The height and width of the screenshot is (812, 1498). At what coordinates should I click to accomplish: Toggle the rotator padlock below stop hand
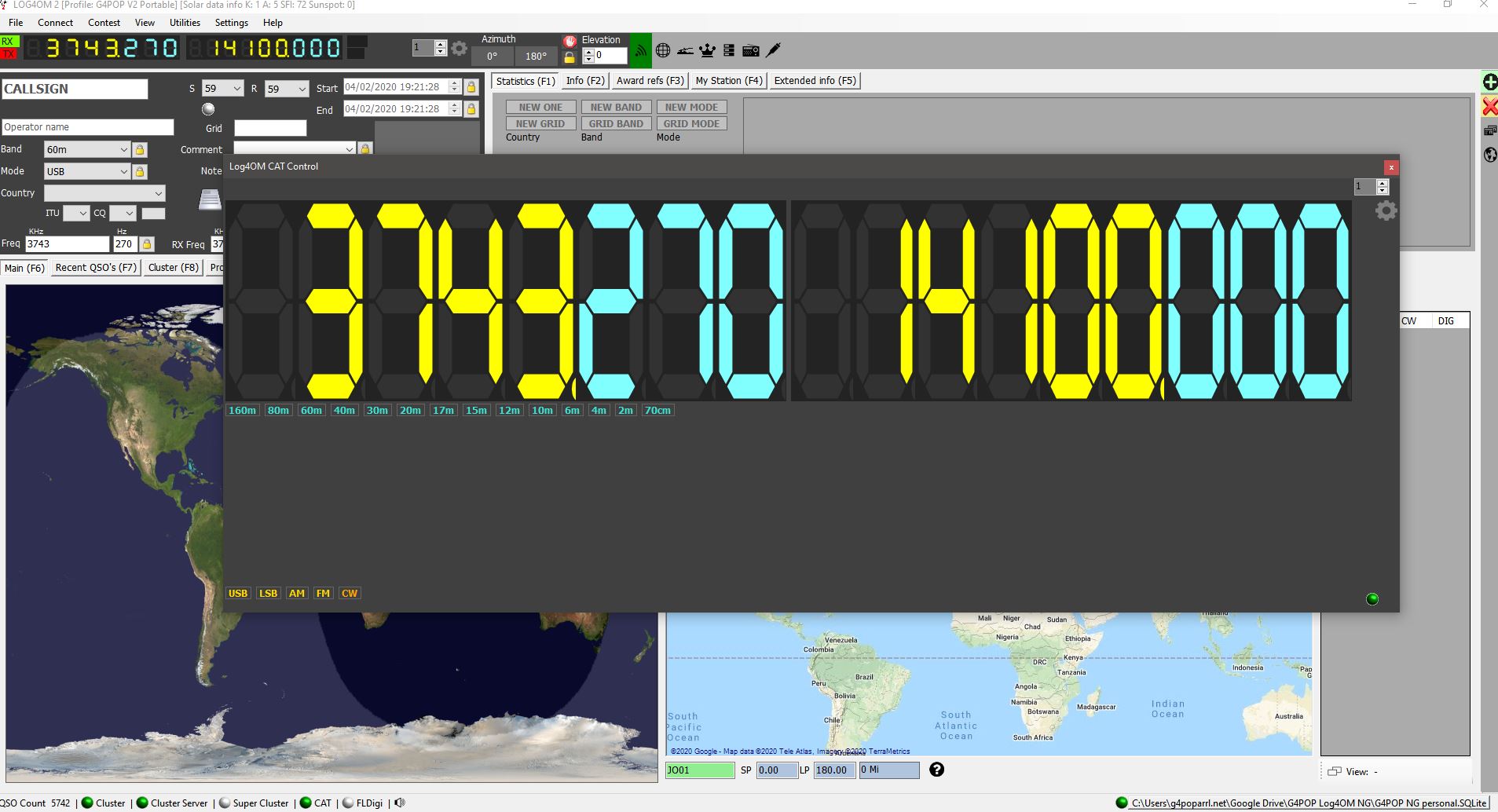click(x=570, y=57)
